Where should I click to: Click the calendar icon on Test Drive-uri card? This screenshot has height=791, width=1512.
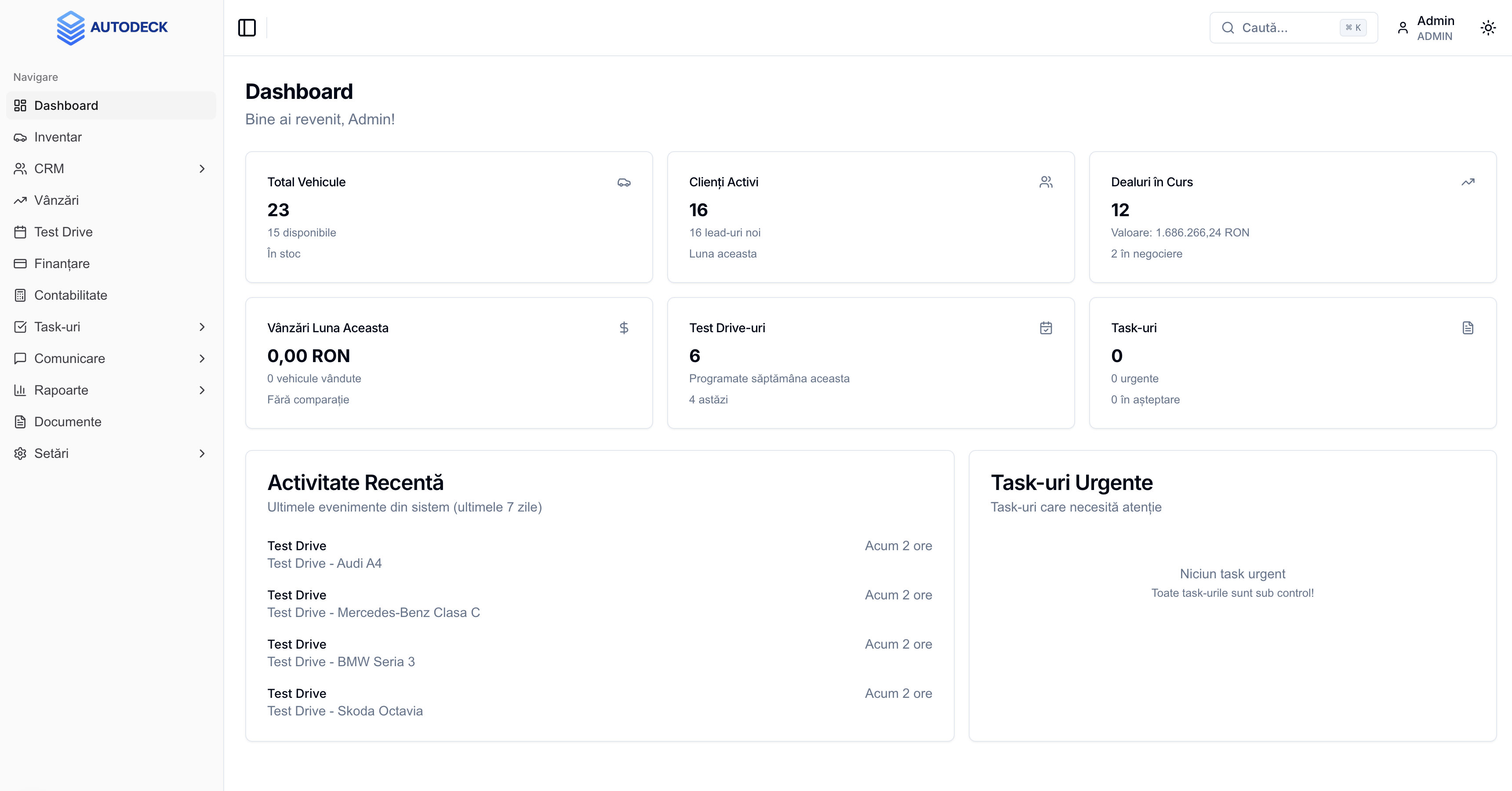1046,328
